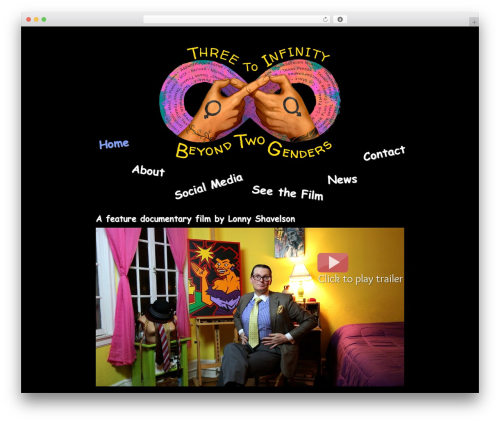The image size is (500, 423).
Task: Click the browser reload icon
Action: point(326,19)
